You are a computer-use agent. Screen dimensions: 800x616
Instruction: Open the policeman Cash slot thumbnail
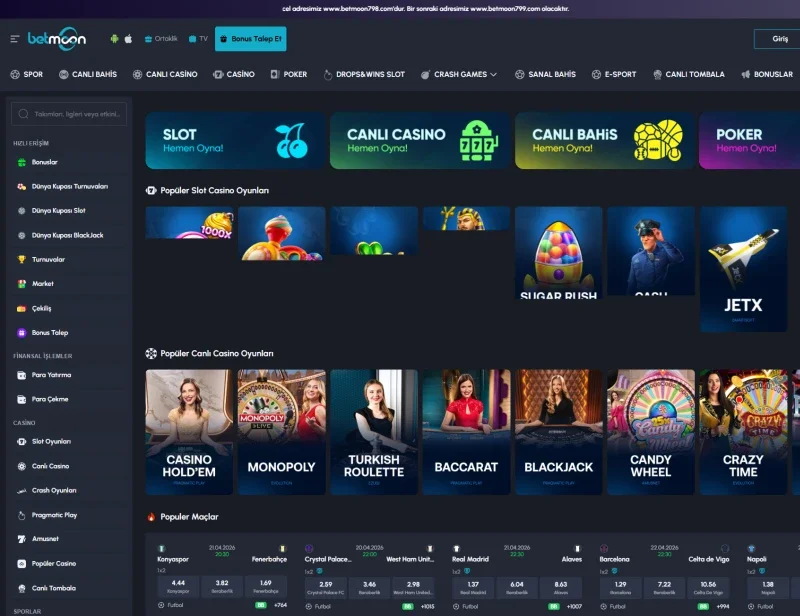point(651,251)
